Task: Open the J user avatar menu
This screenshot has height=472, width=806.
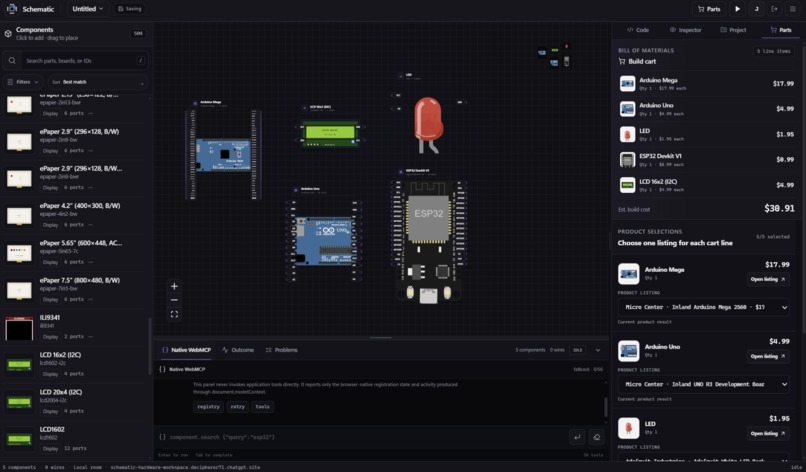Action: 756,9
